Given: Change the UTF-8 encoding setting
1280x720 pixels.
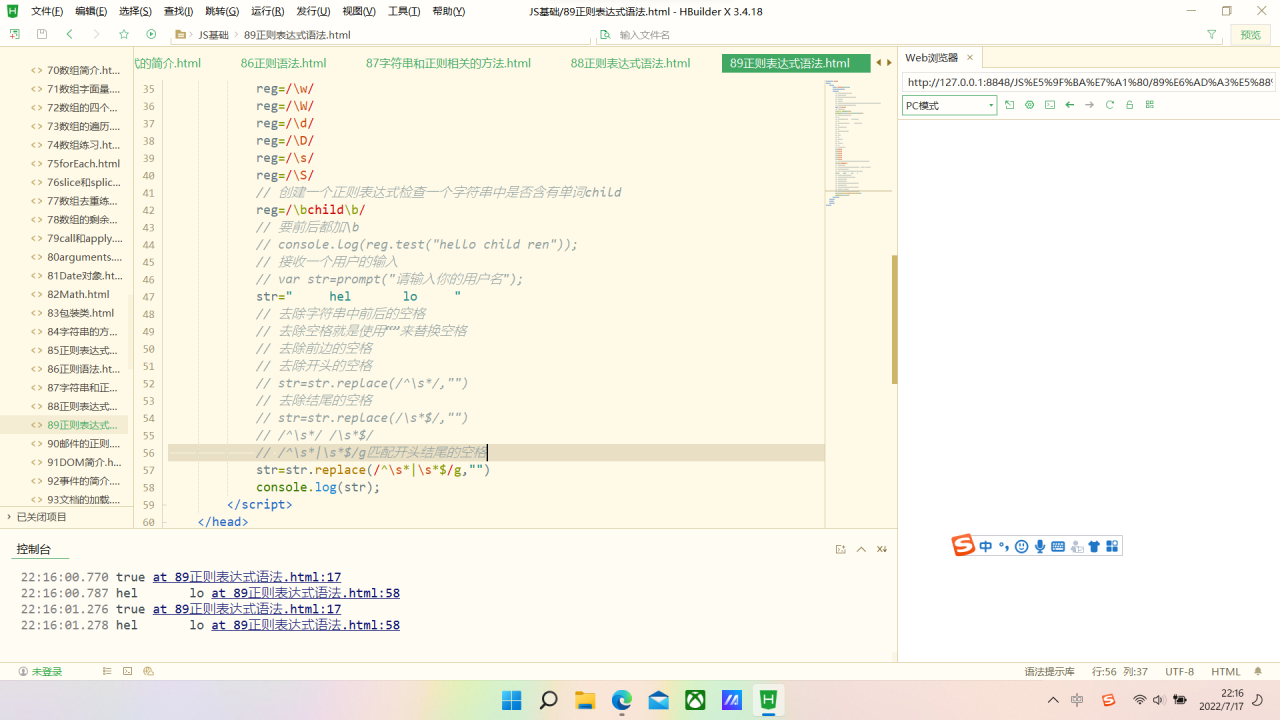Looking at the screenshot, I should [x=1179, y=672].
